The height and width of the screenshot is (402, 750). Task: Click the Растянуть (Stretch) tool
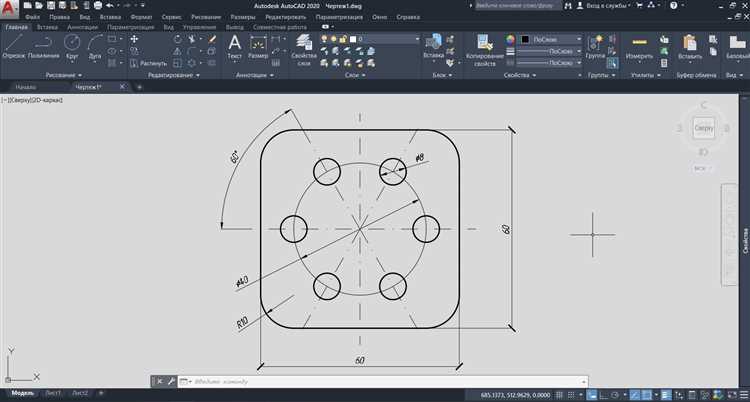tap(149, 63)
